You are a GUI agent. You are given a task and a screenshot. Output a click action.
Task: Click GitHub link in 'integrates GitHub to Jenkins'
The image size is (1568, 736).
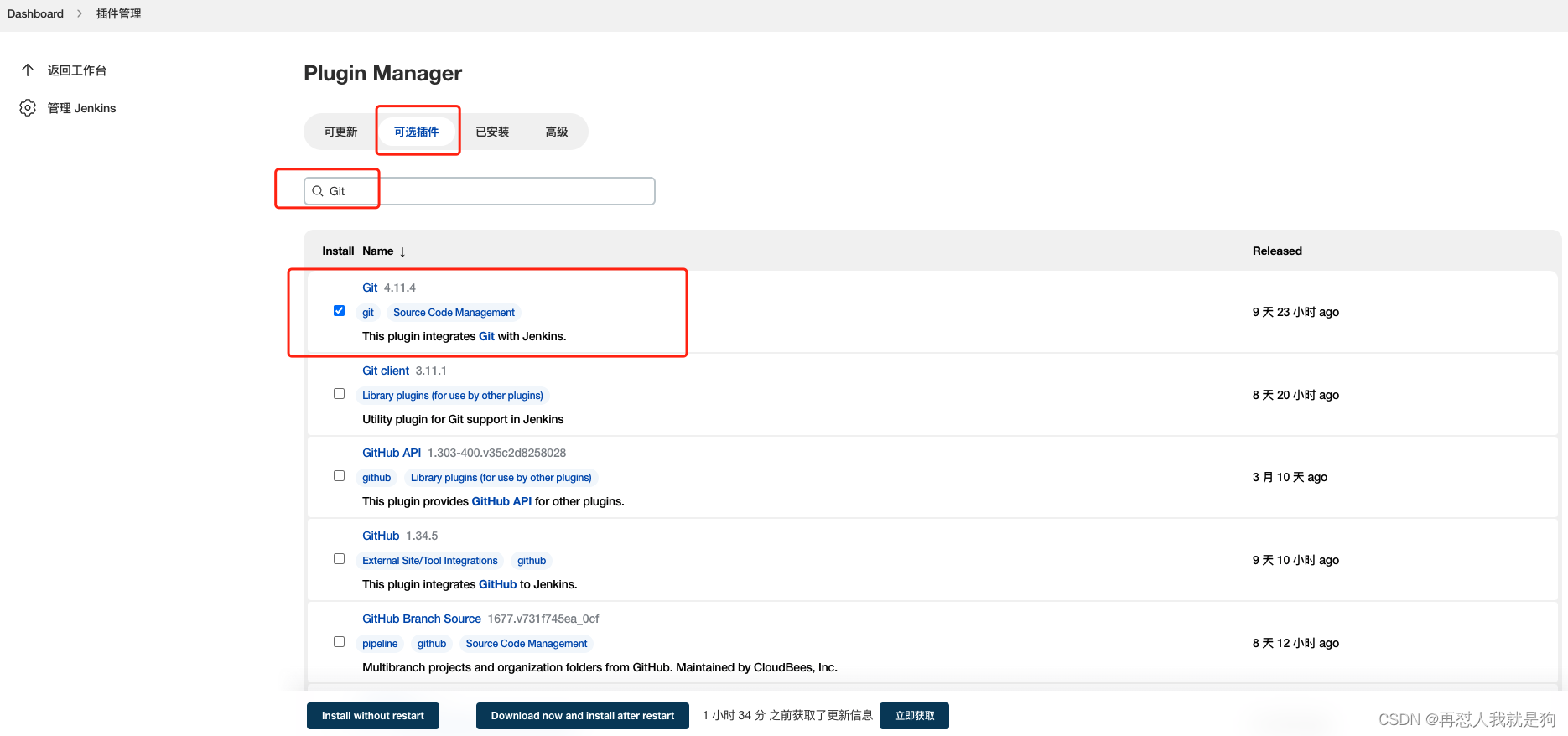point(497,584)
